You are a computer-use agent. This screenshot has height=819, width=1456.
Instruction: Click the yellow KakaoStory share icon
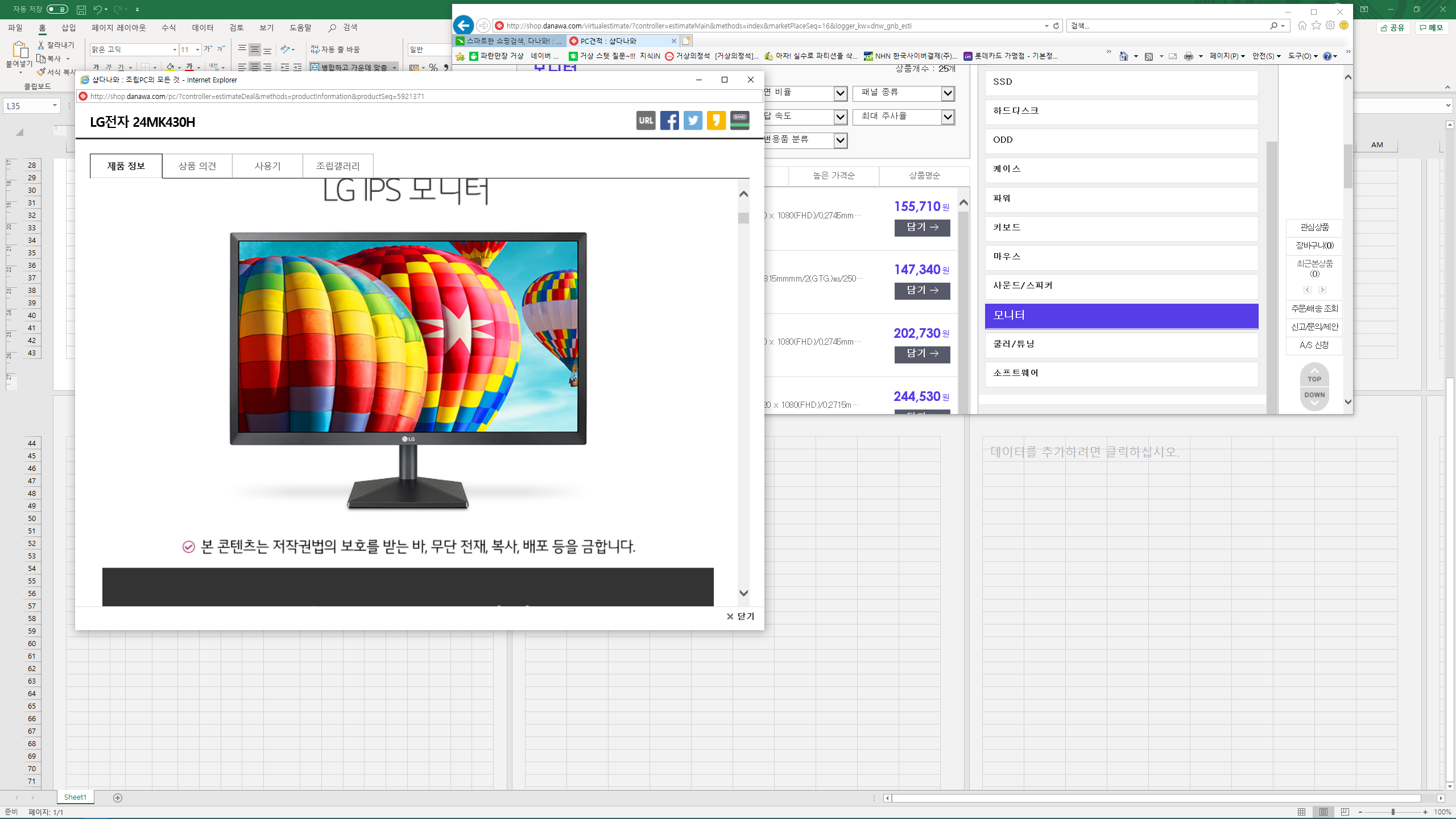click(x=716, y=121)
